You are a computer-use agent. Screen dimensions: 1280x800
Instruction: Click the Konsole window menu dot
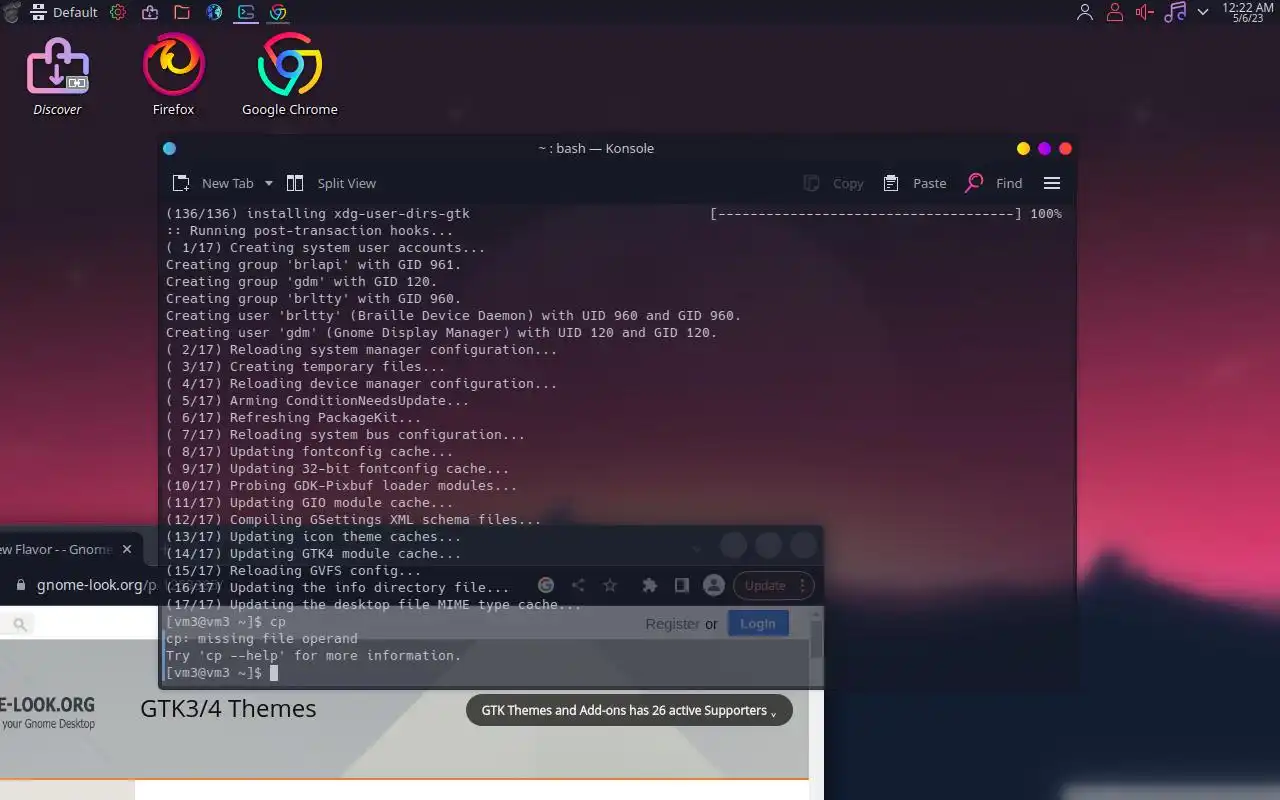pyautogui.click(x=169, y=148)
